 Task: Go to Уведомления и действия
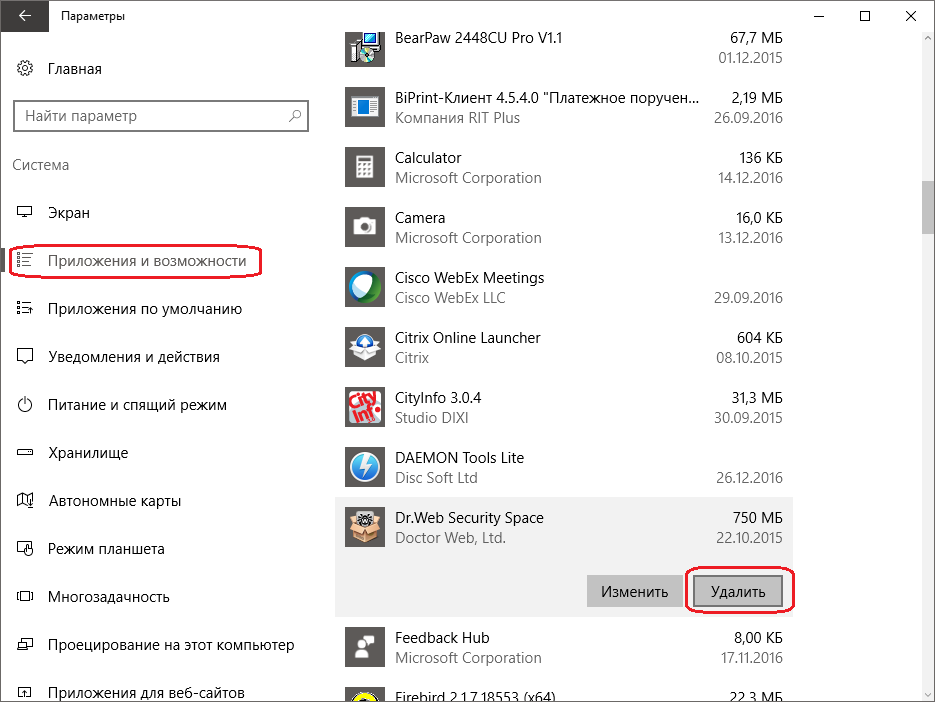pyautogui.click(x=134, y=357)
